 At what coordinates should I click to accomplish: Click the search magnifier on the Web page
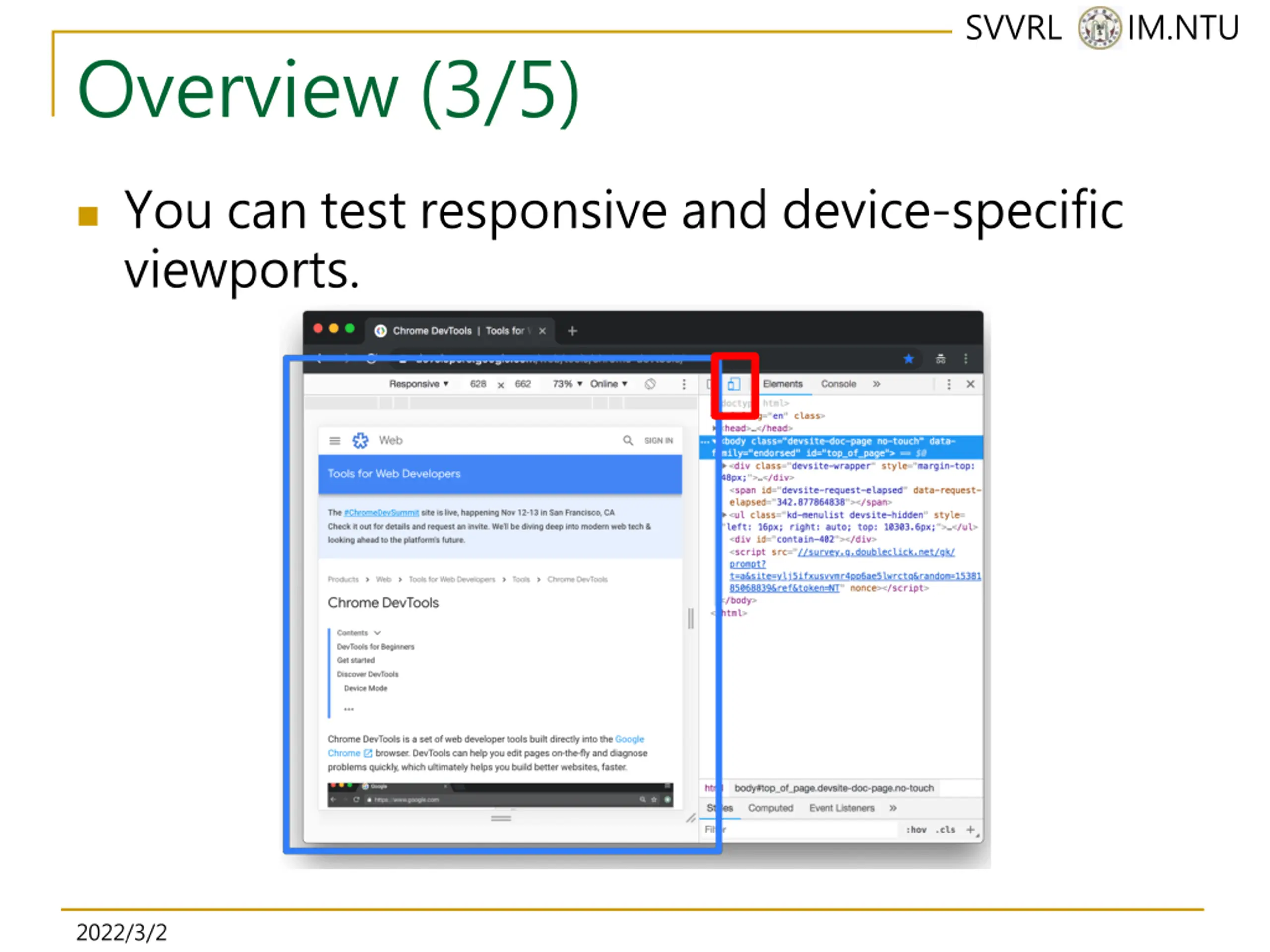tap(628, 440)
